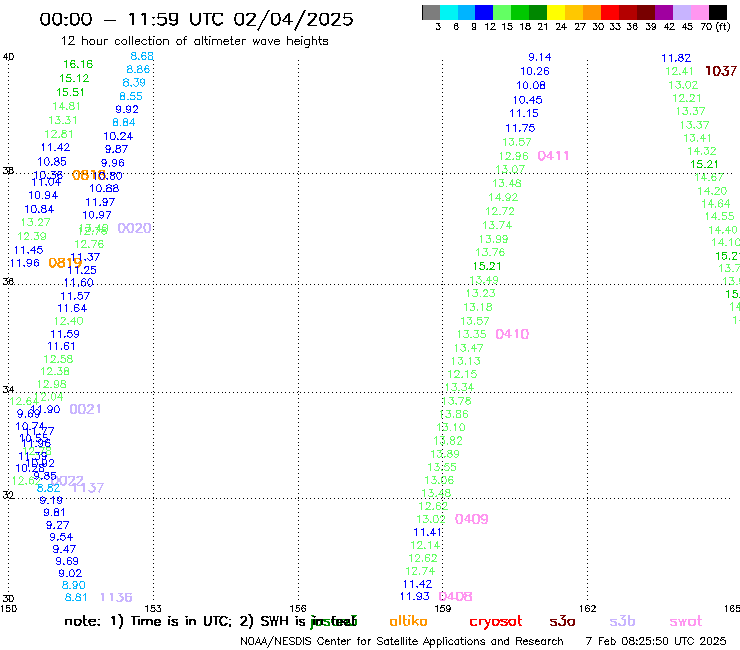
Task: Click the pink swot time label 0409
Action: pyautogui.click(x=471, y=519)
